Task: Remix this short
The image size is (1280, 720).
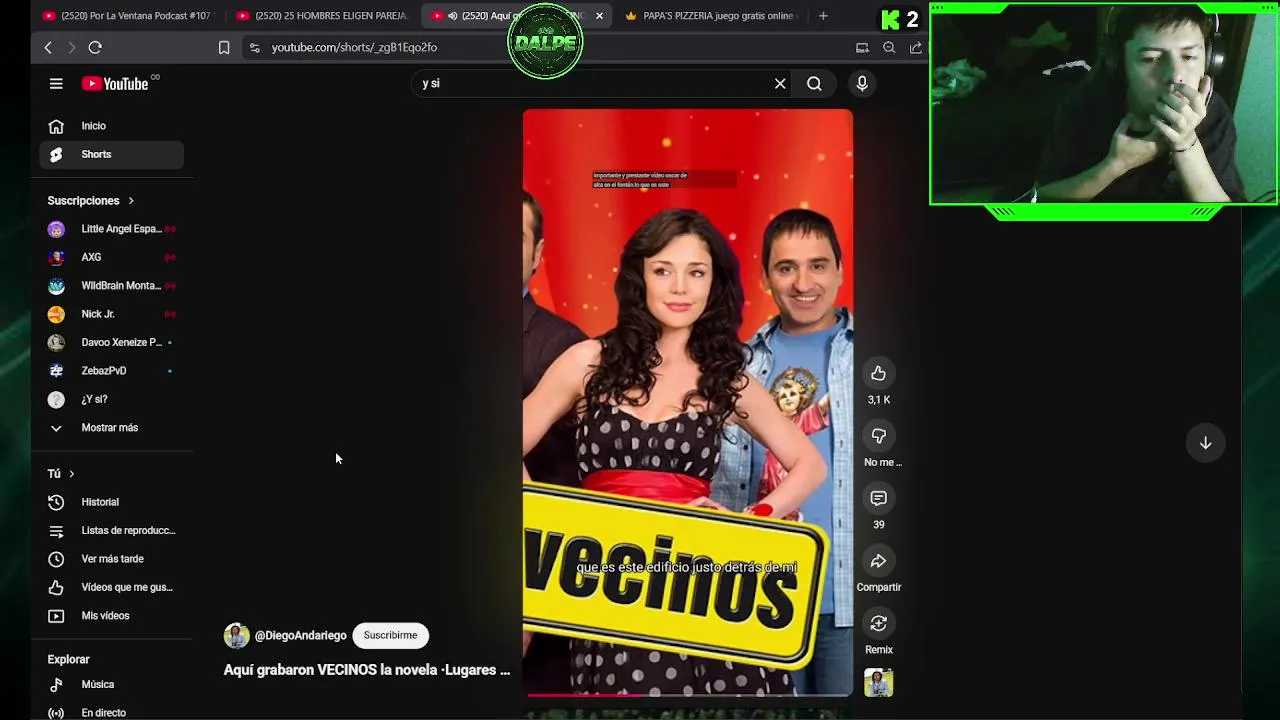Action: pyautogui.click(x=878, y=623)
